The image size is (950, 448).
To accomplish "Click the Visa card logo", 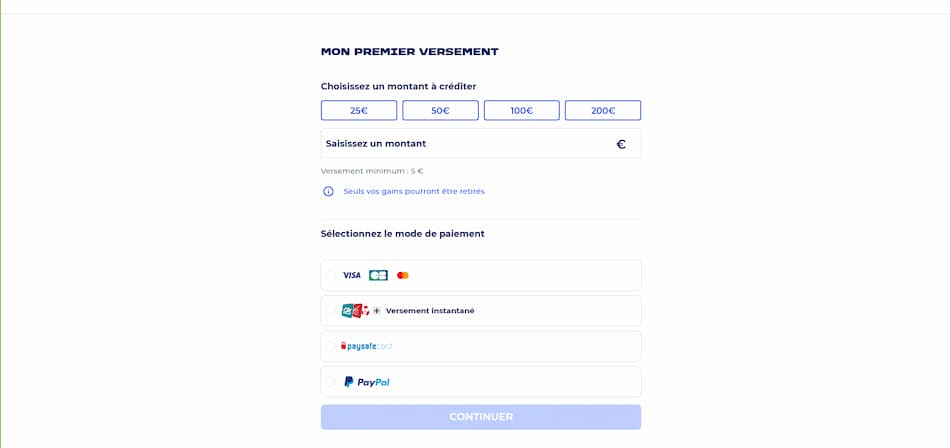I will (x=351, y=275).
